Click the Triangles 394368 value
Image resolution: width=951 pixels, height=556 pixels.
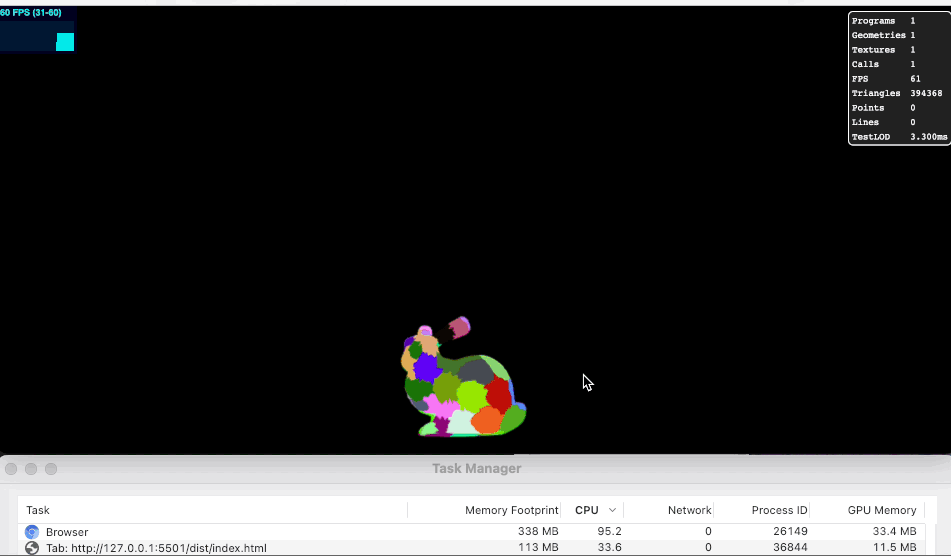[x=926, y=93]
